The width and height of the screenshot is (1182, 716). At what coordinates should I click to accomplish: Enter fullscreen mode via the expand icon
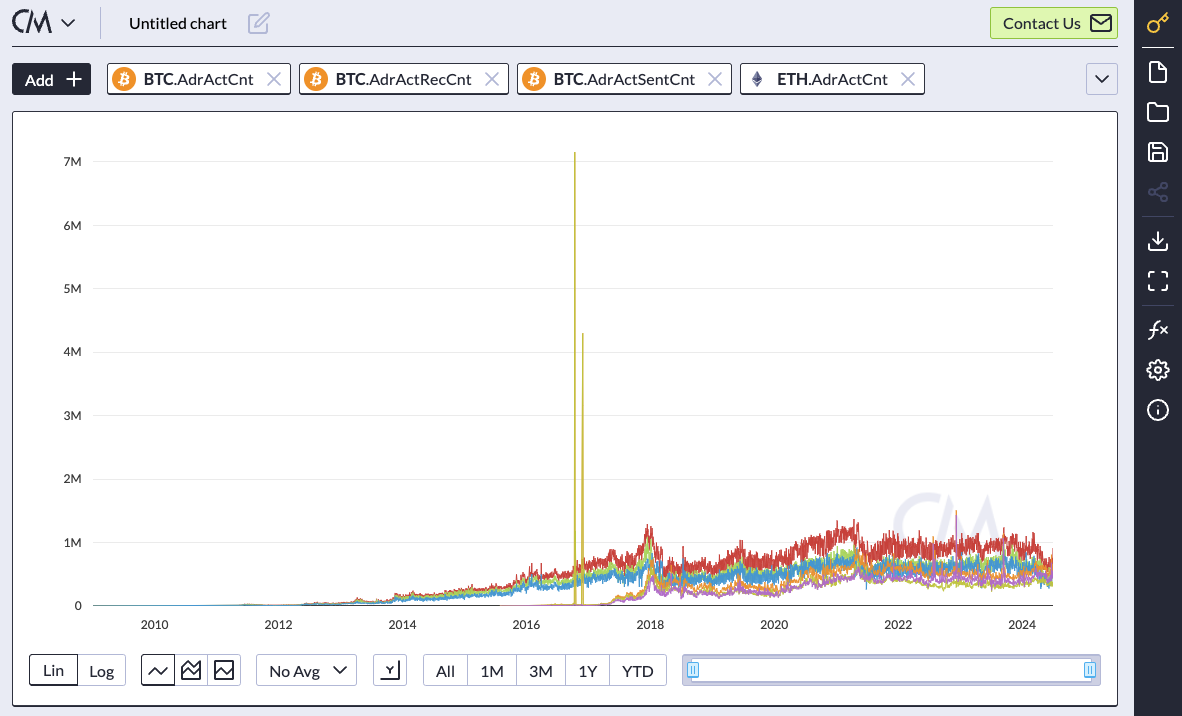pyautogui.click(x=1158, y=282)
